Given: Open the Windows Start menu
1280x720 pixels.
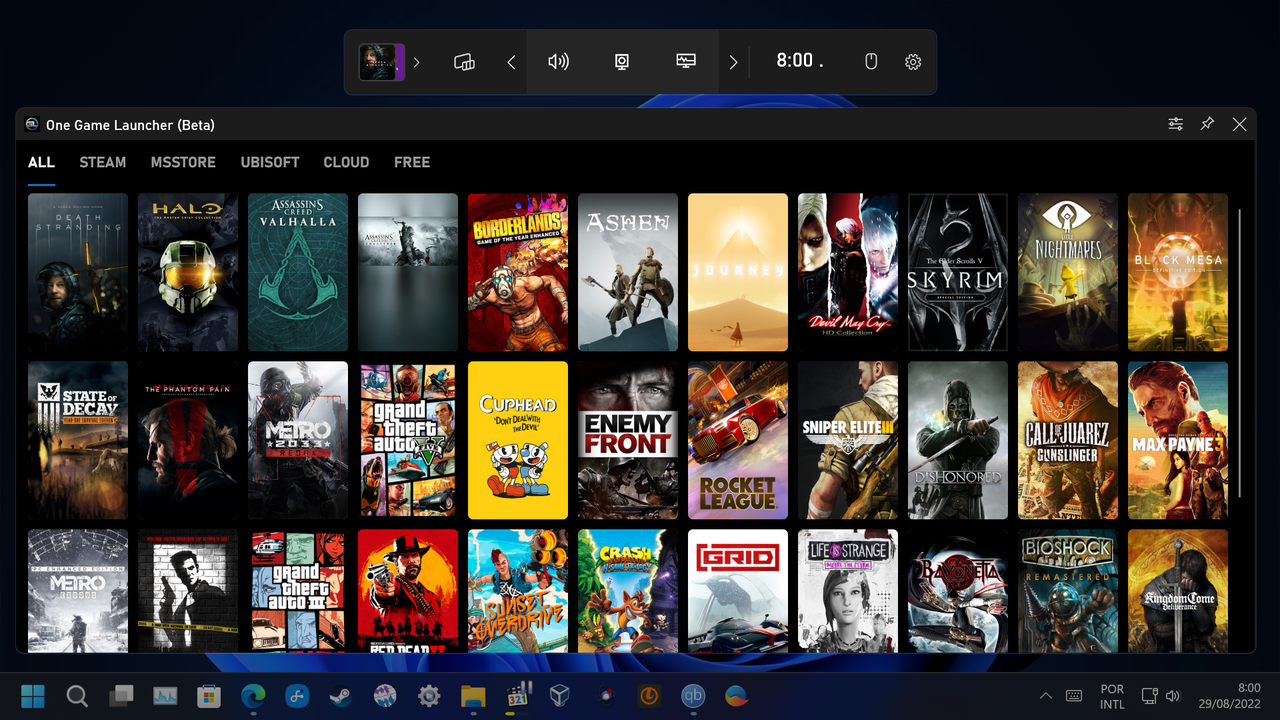Looking at the screenshot, I should coord(33,696).
